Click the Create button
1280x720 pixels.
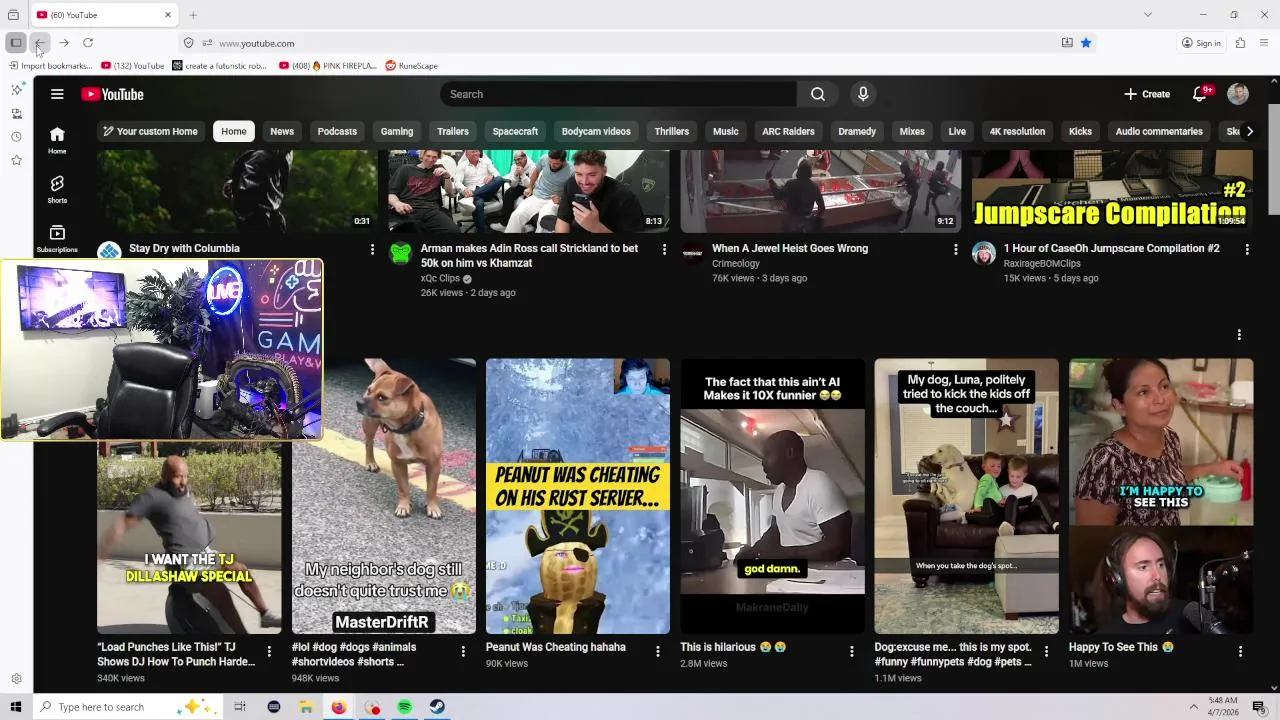pos(1147,94)
